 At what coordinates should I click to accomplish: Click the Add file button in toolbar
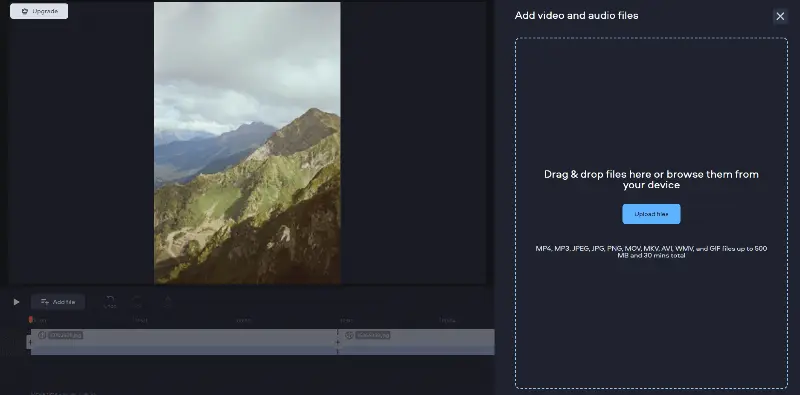[x=58, y=302]
